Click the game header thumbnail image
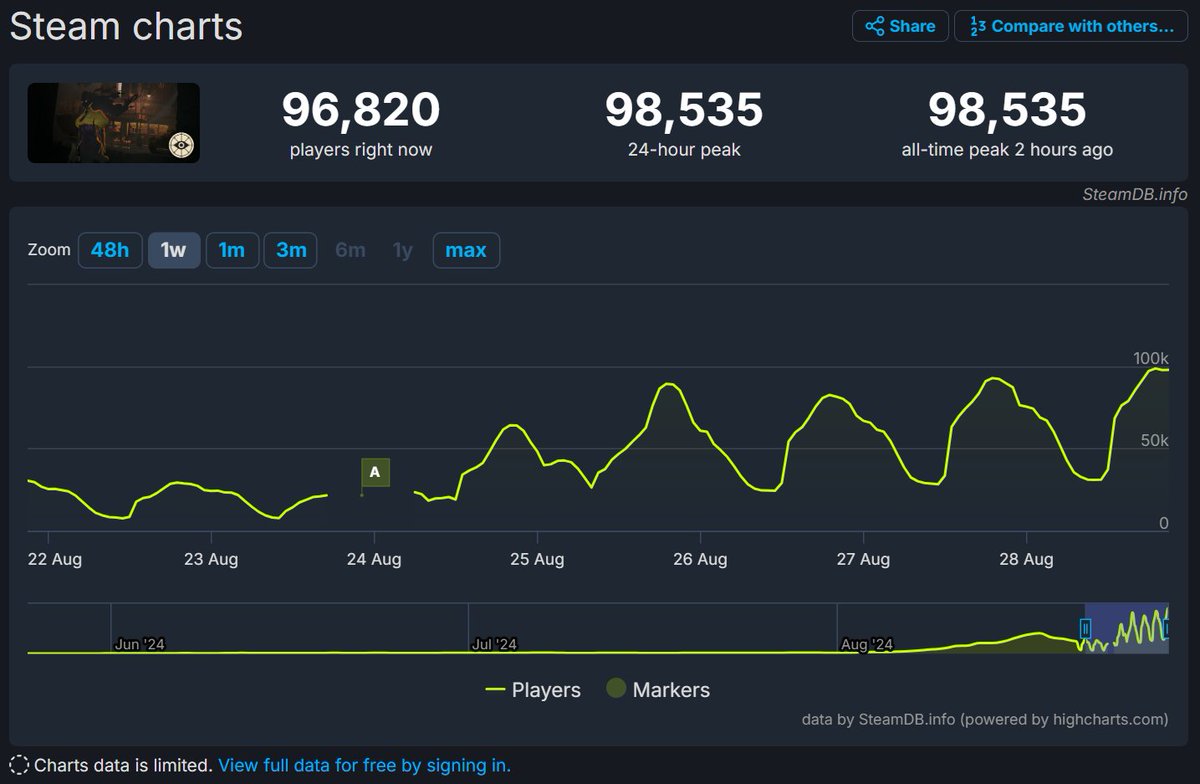1200x784 pixels. (113, 123)
